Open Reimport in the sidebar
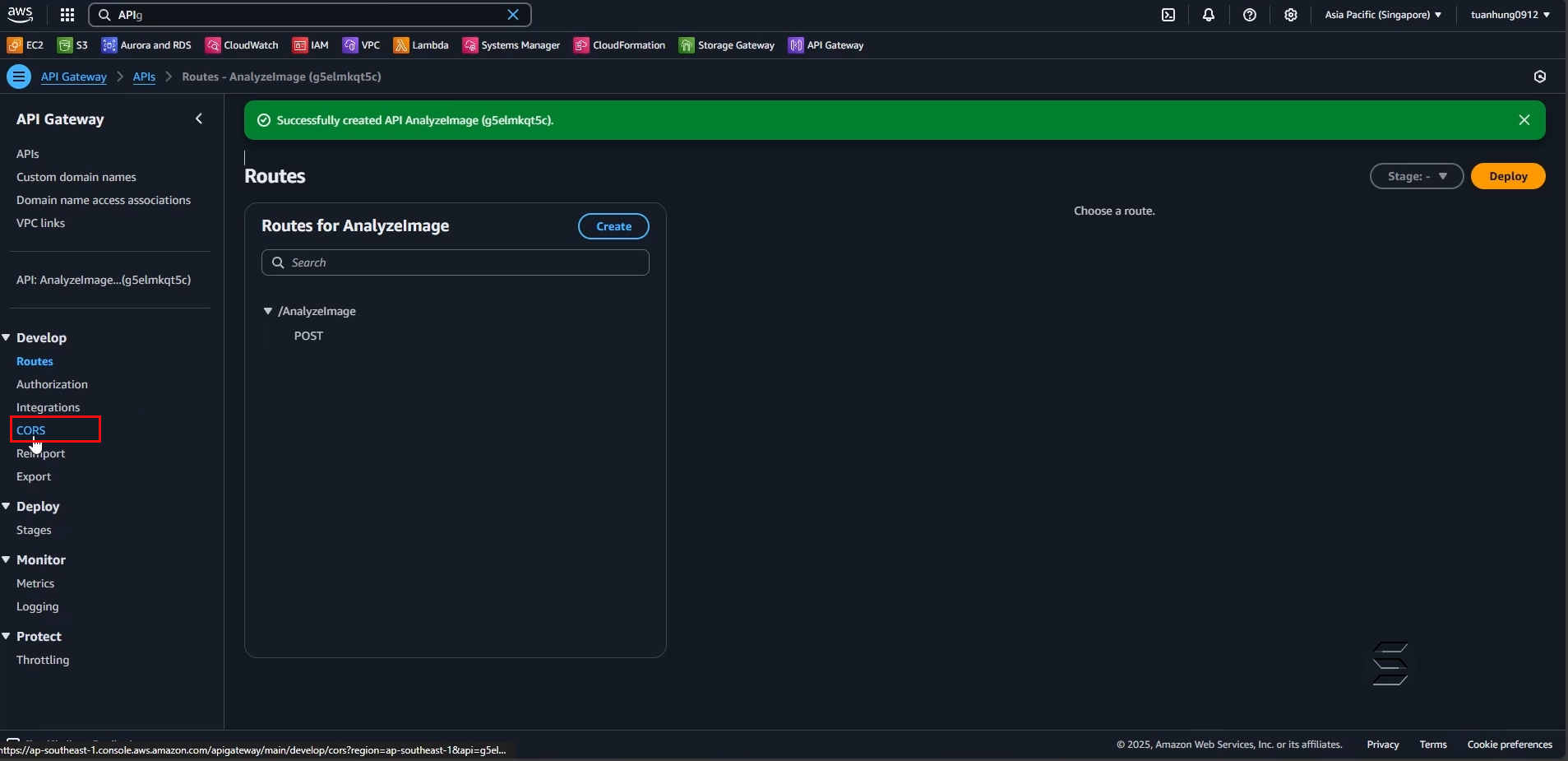Viewport: 1568px width, 761px height. (40, 453)
